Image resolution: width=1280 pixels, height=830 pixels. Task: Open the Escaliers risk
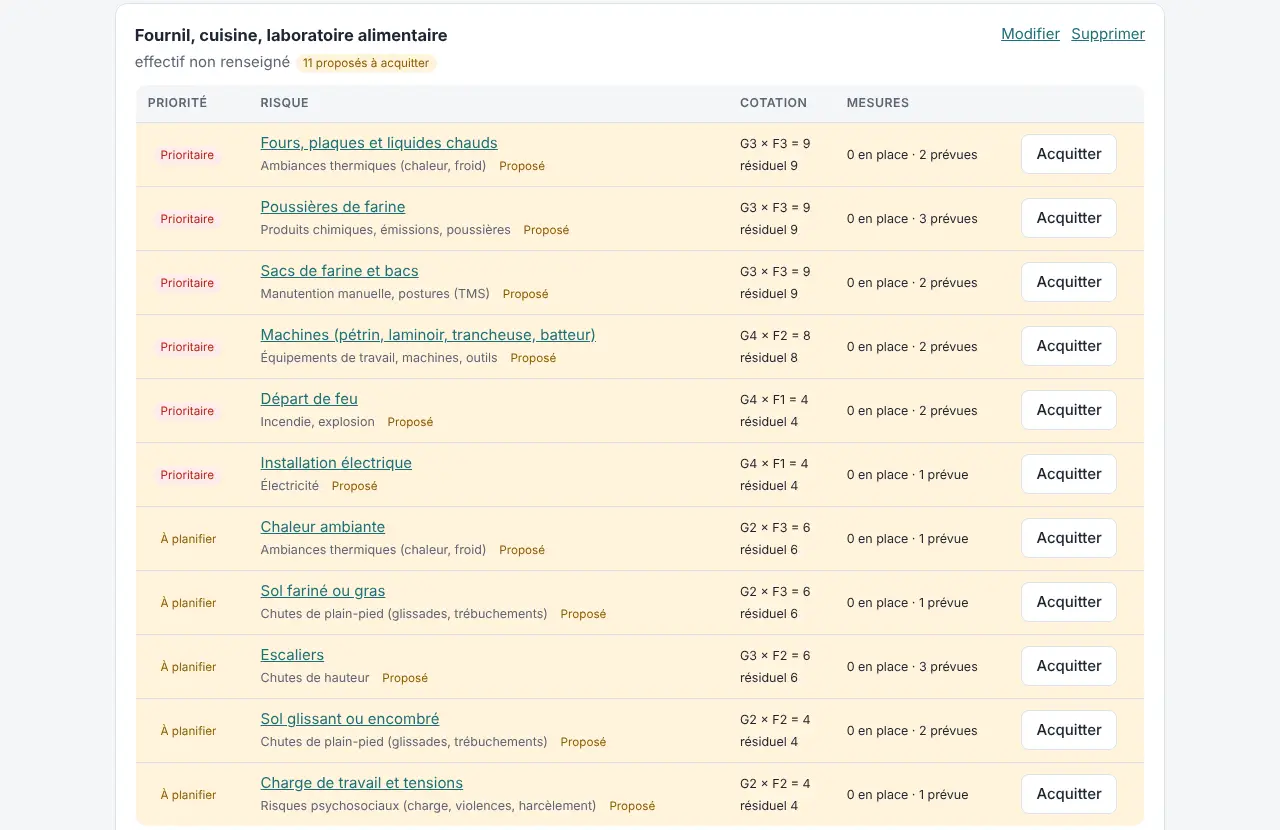pyautogui.click(x=292, y=655)
